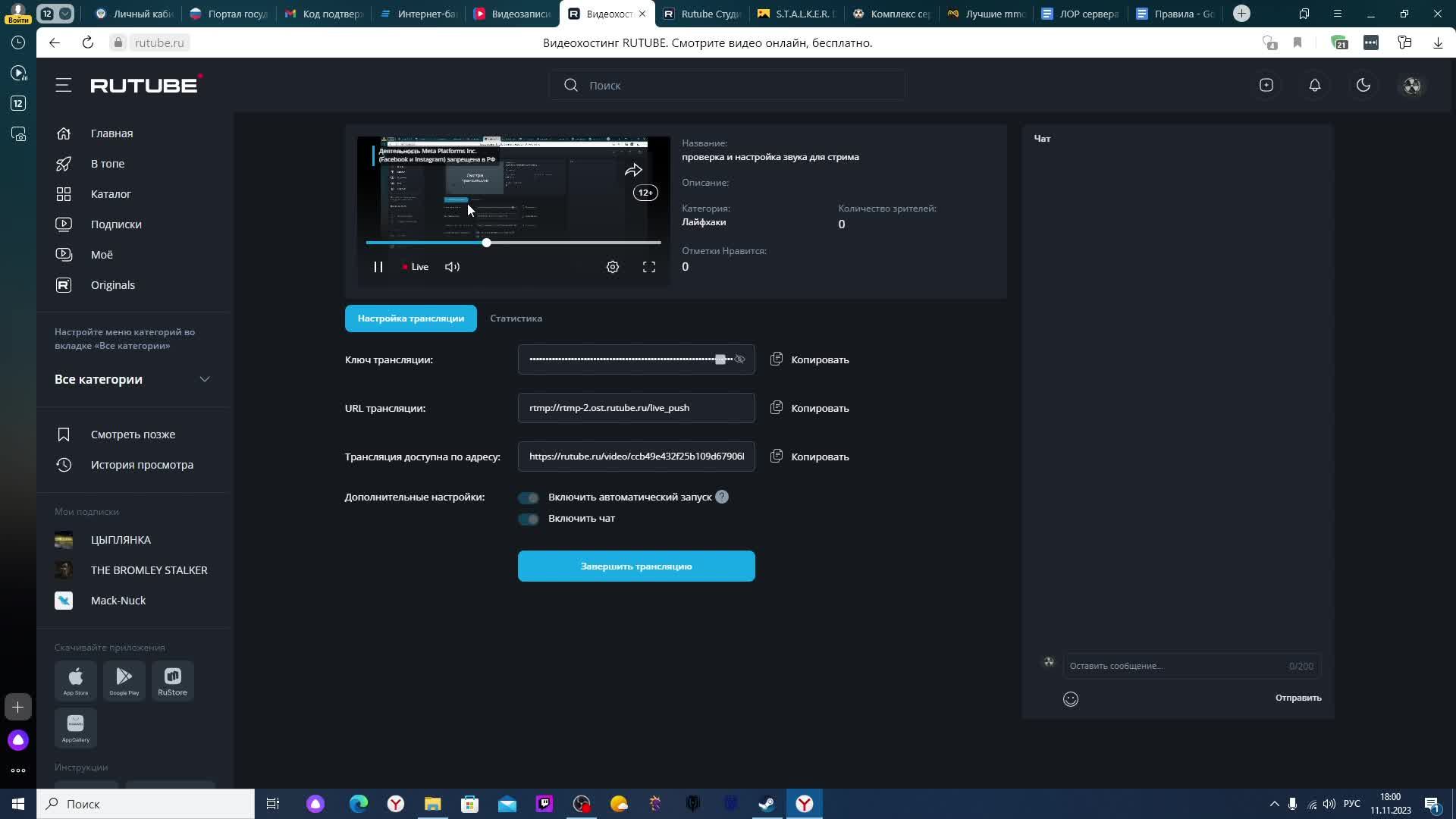Image resolution: width=1456 pixels, height=819 pixels.
Task: Toggle automatic start switch
Action: [x=529, y=497]
